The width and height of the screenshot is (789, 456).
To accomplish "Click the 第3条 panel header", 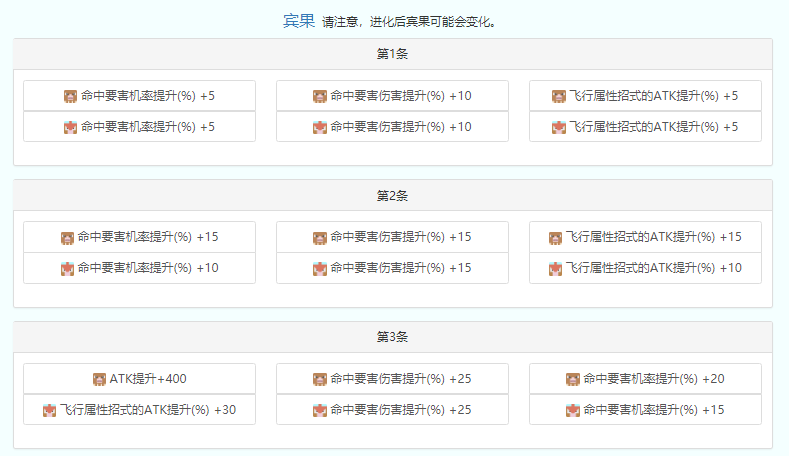I will pos(392,337).
